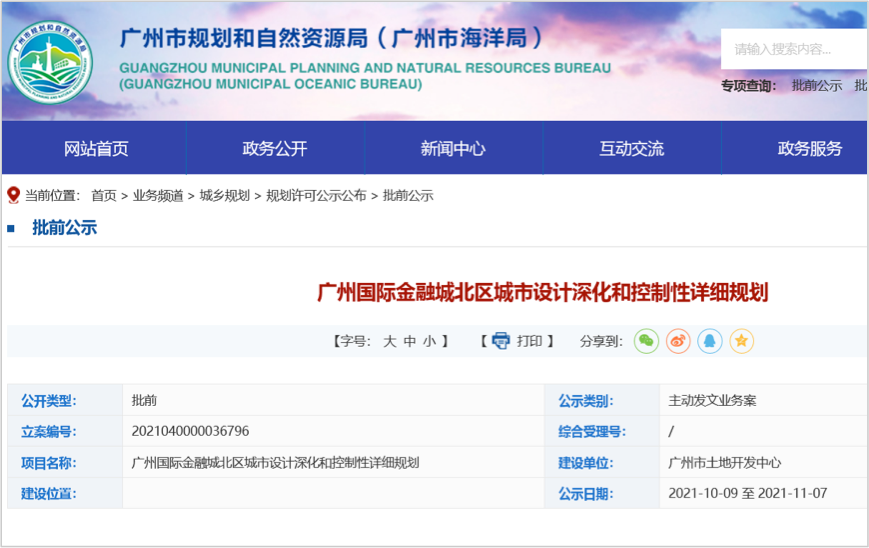Set font size to 小 (small)
Screen dimensions: 869x548
429,341
